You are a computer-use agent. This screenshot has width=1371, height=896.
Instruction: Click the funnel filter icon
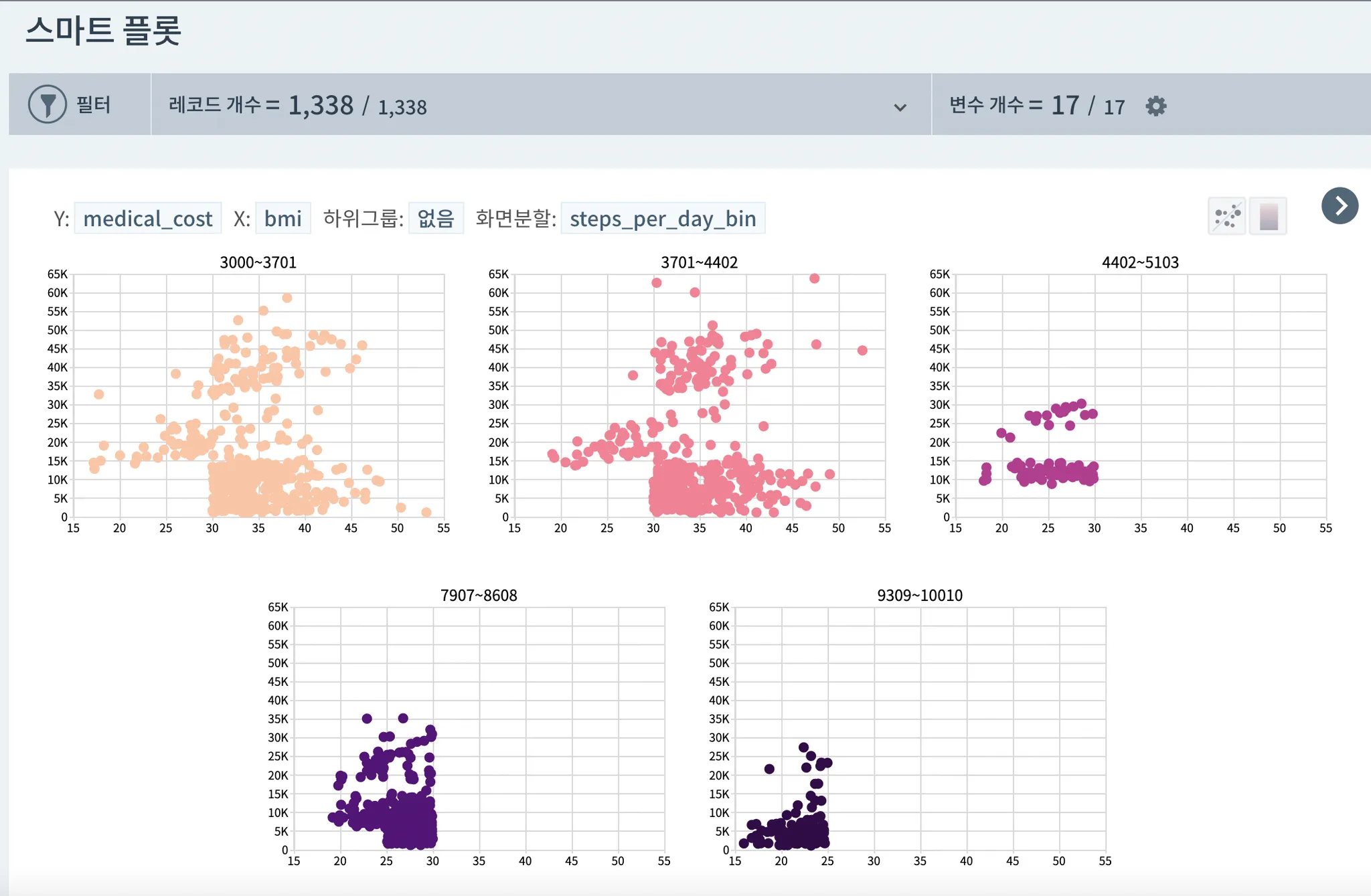pos(48,104)
